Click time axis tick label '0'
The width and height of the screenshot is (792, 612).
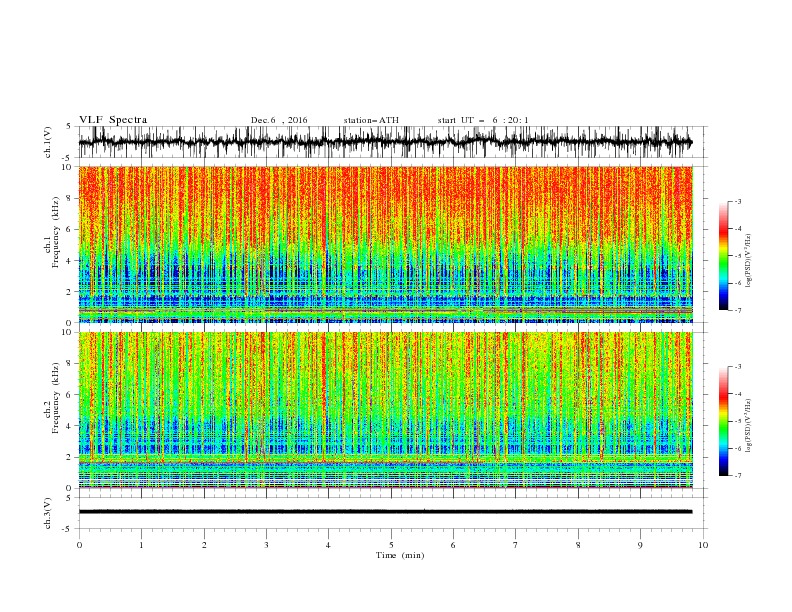click(79, 545)
